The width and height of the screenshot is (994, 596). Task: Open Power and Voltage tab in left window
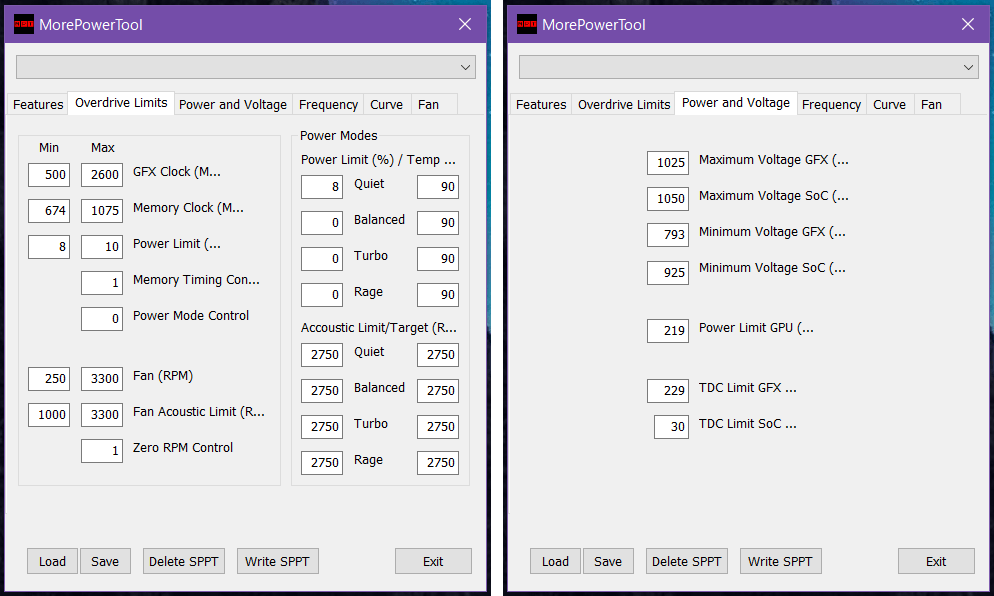233,104
